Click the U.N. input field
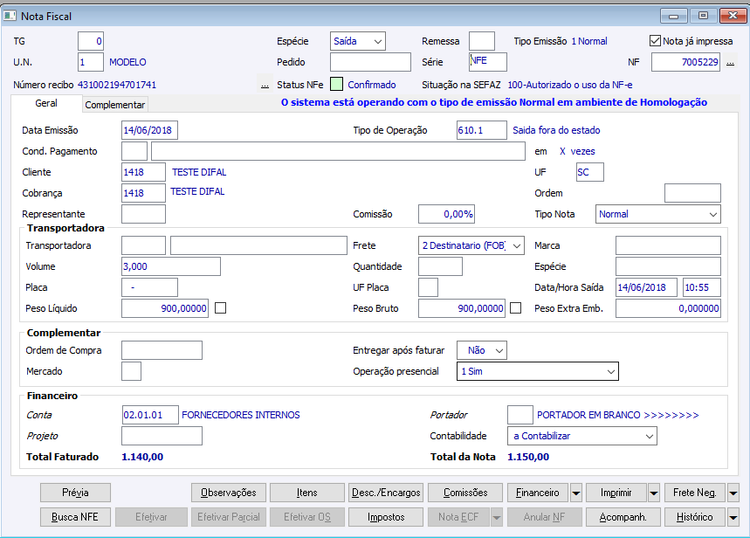Image resolution: width=750 pixels, height=538 pixels. tap(91, 62)
